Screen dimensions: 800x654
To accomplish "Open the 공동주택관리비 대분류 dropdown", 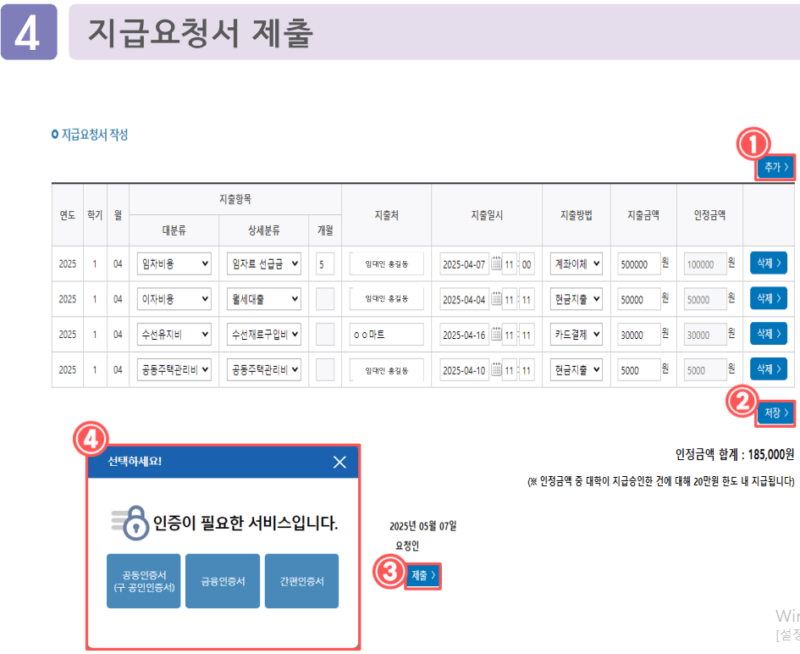I will tap(174, 369).
